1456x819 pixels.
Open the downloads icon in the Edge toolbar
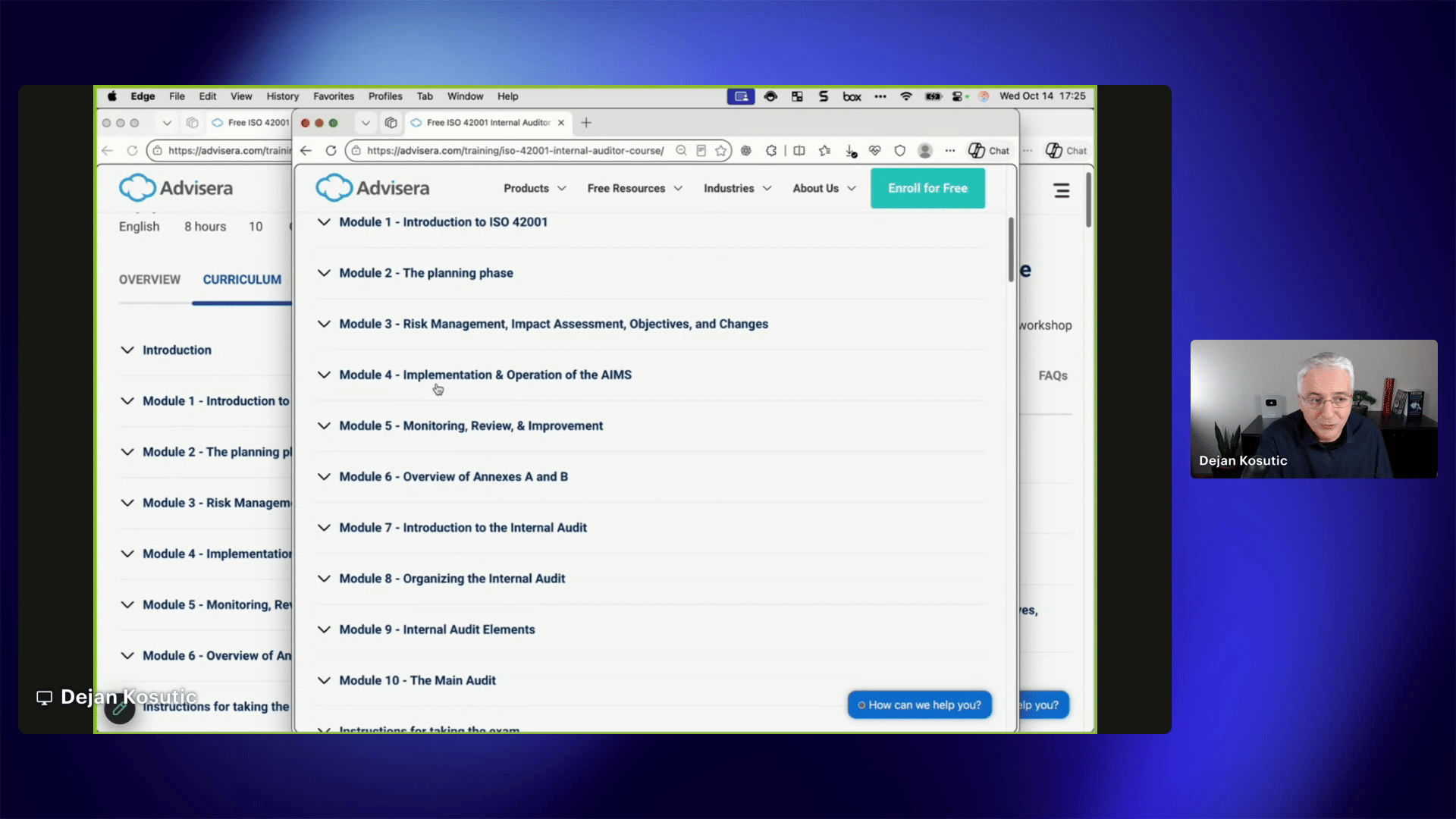tap(851, 151)
